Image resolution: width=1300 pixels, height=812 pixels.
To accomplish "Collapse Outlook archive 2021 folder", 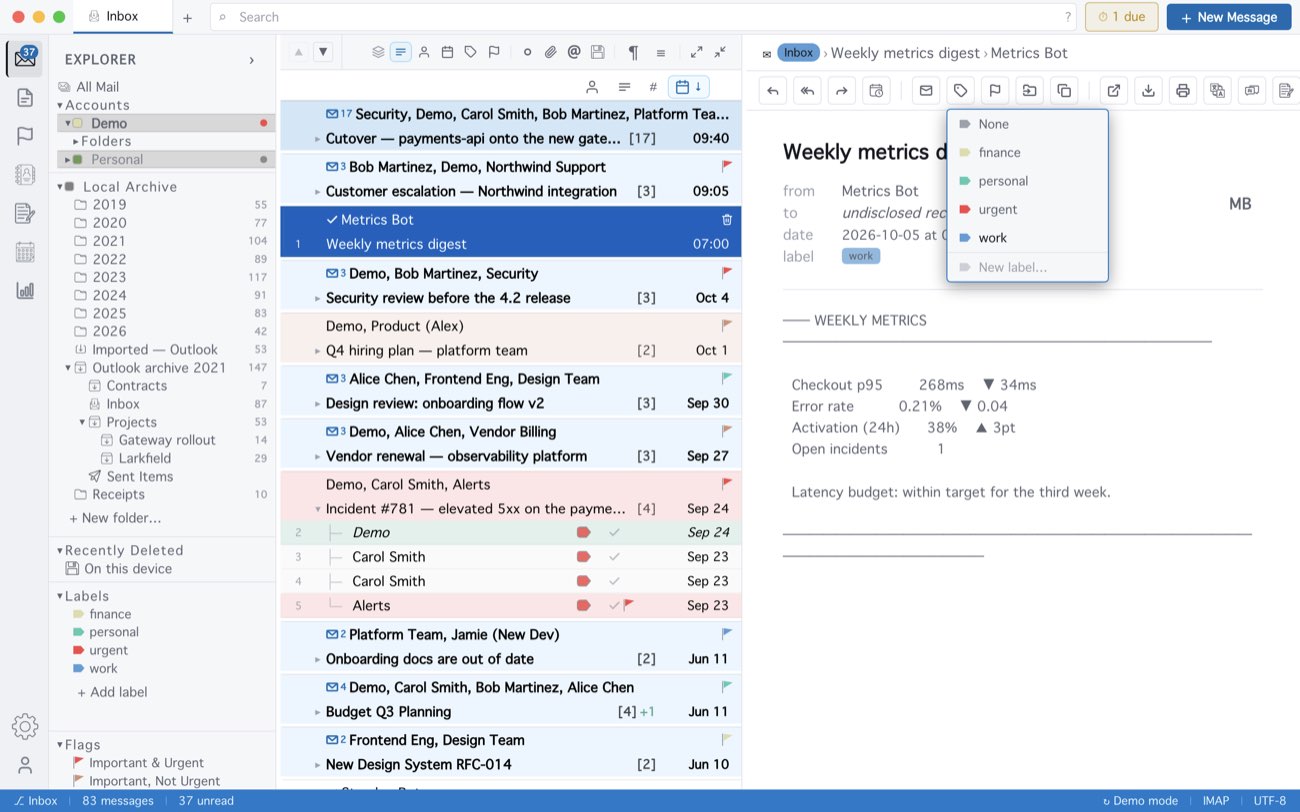I will click(x=68, y=368).
